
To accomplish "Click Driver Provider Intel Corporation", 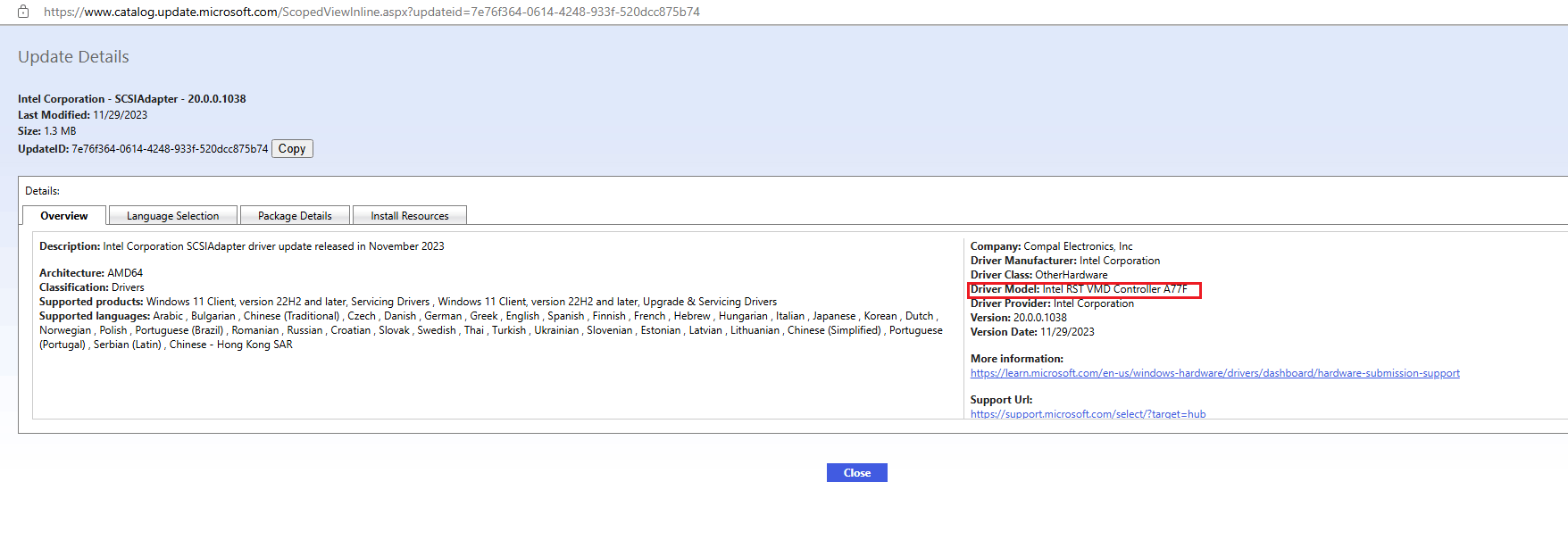I will [1053, 303].
